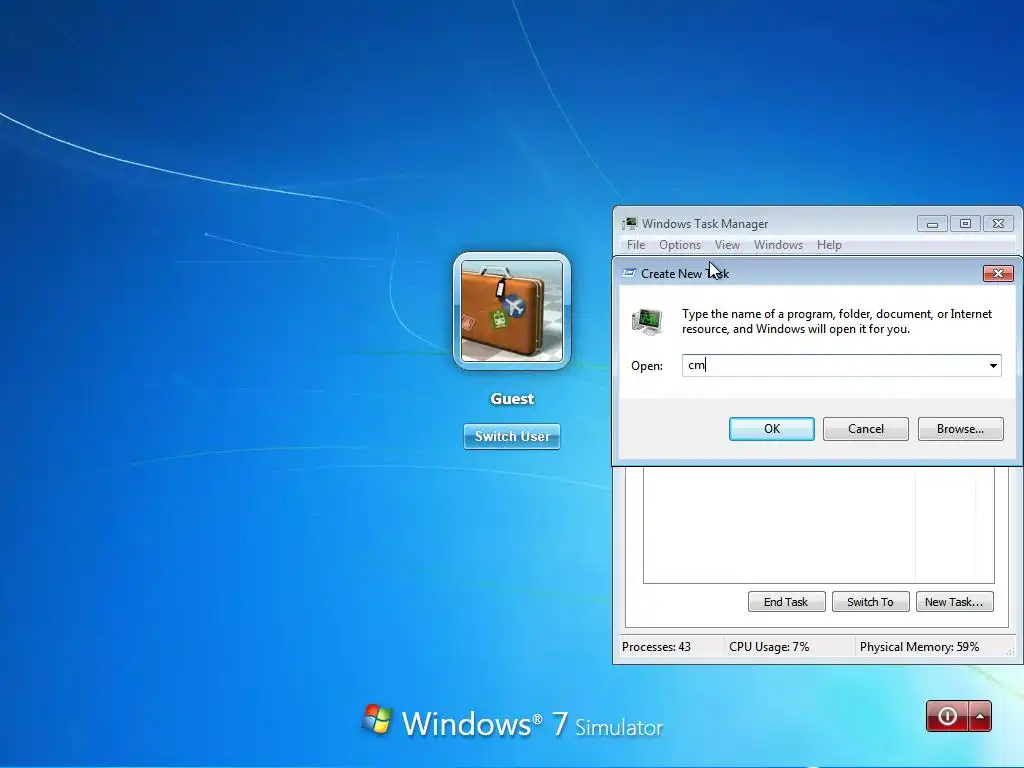Close the Windows Task Manager window

coord(998,223)
